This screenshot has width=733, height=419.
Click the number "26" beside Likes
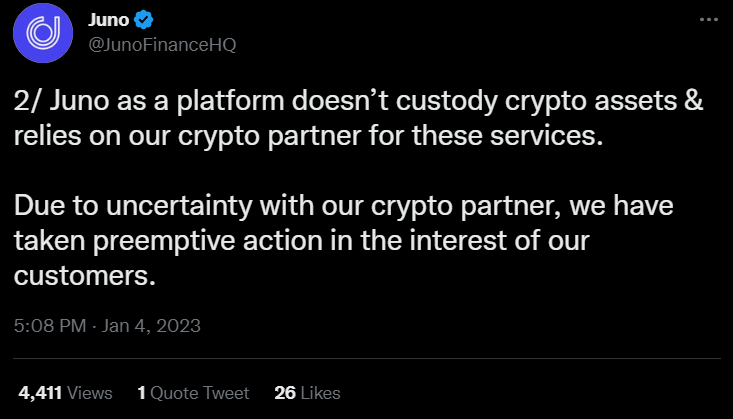tap(284, 392)
